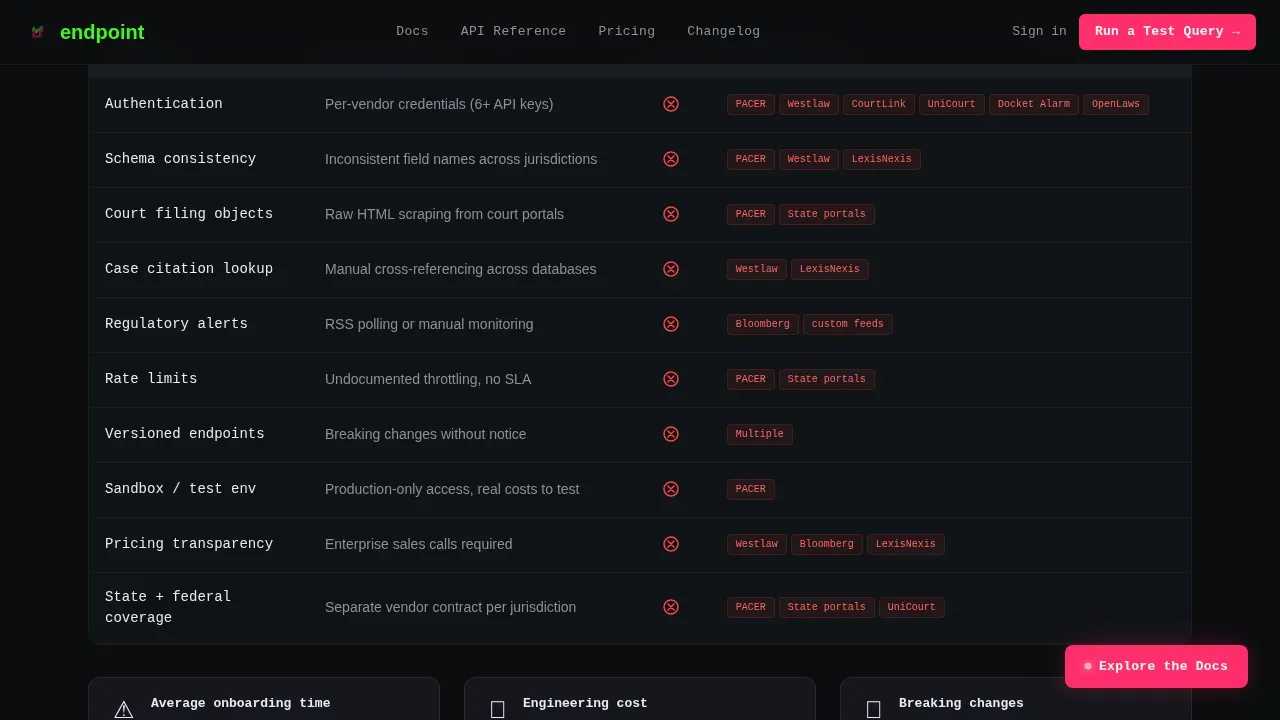Click the warning icon by Average onboarding time
The image size is (1280, 720).
click(x=124, y=710)
